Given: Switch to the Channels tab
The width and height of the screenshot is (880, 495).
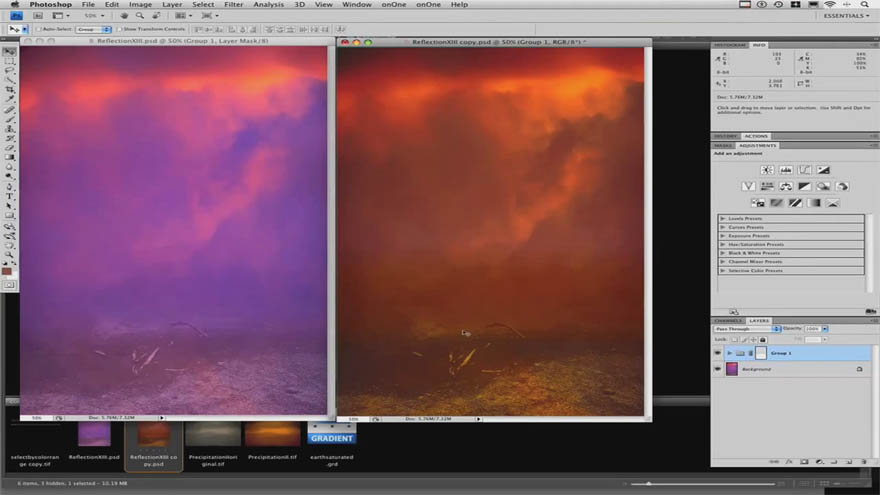Looking at the screenshot, I should 728,320.
